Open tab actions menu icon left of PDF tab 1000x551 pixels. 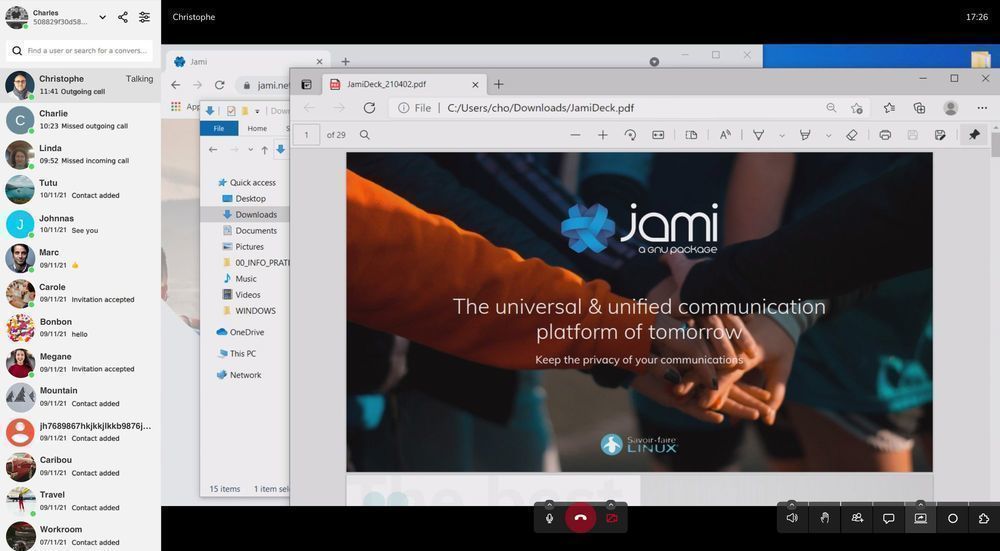tap(306, 84)
